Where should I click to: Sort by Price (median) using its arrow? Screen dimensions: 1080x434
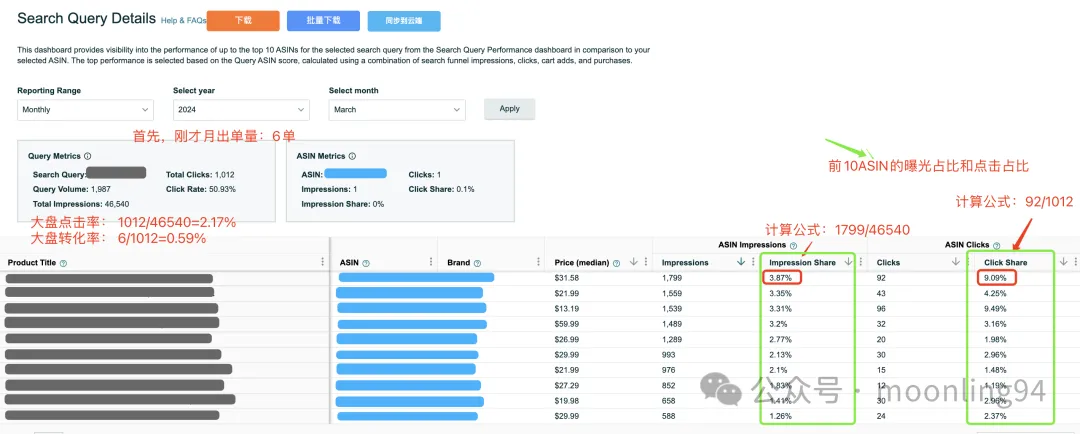633,262
